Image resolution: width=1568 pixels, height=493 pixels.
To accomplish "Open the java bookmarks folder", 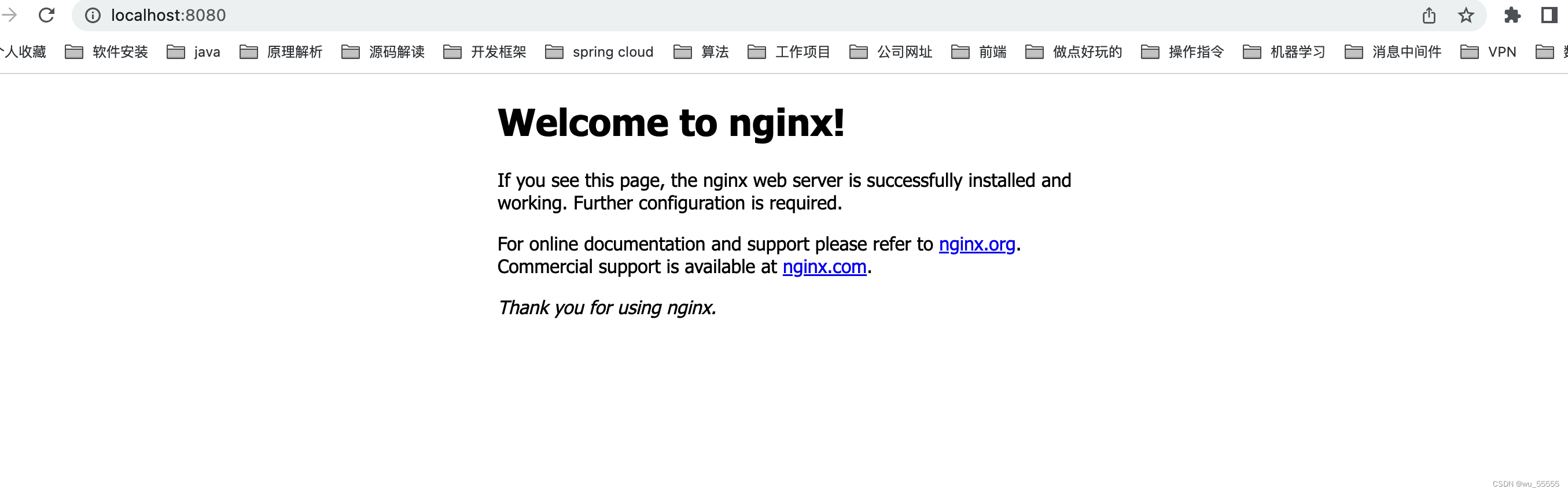I will [194, 52].
